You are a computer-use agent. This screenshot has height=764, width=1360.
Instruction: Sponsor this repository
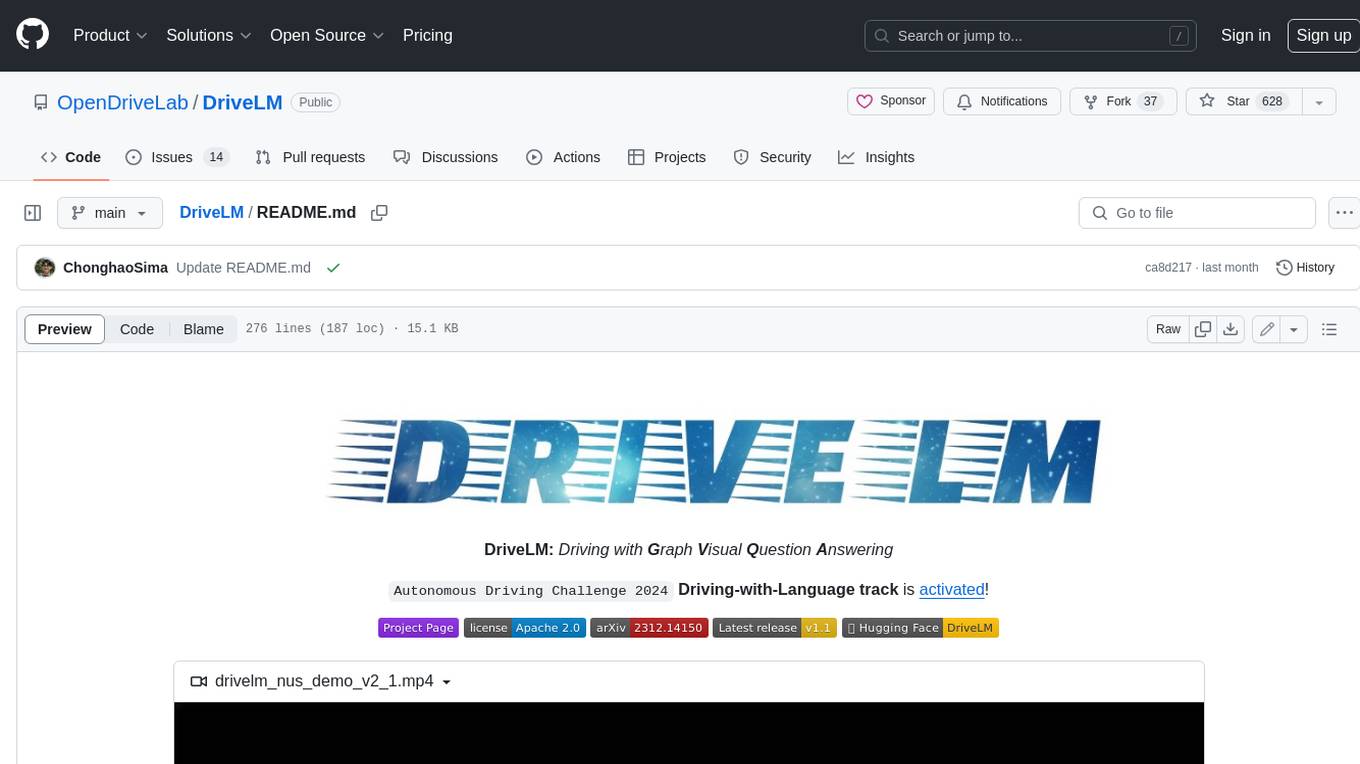tap(891, 101)
